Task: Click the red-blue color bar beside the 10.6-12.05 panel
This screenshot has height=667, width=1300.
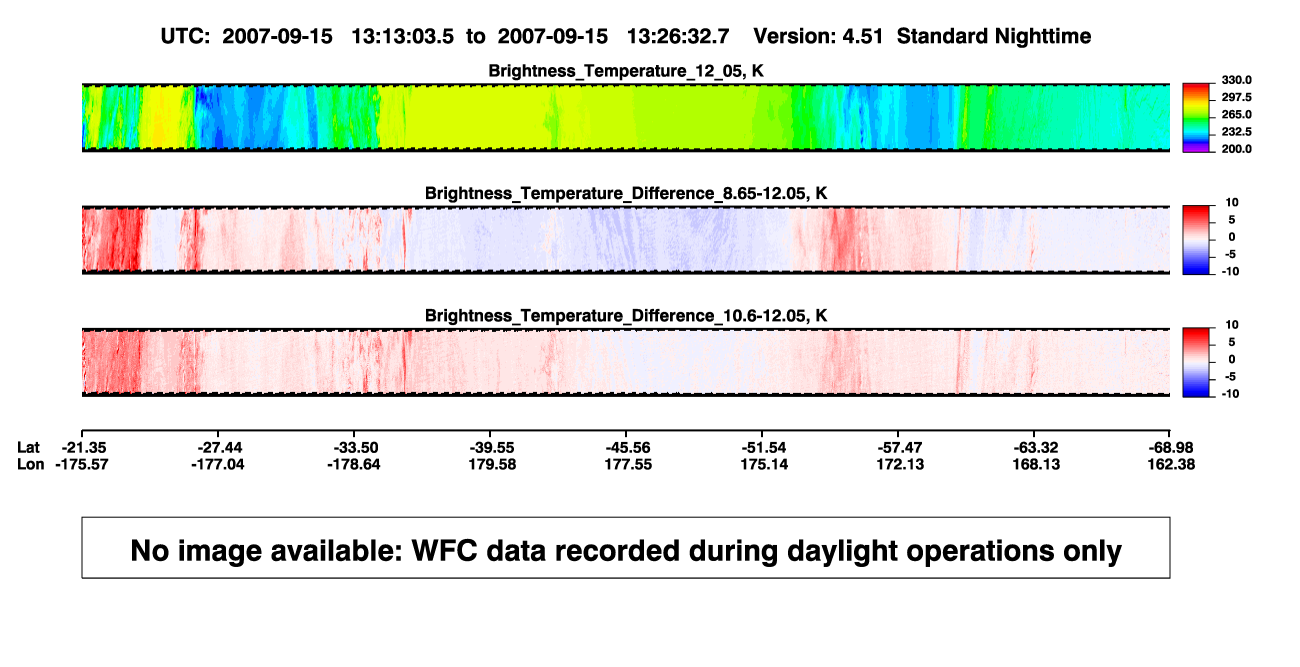Action: 1197,361
